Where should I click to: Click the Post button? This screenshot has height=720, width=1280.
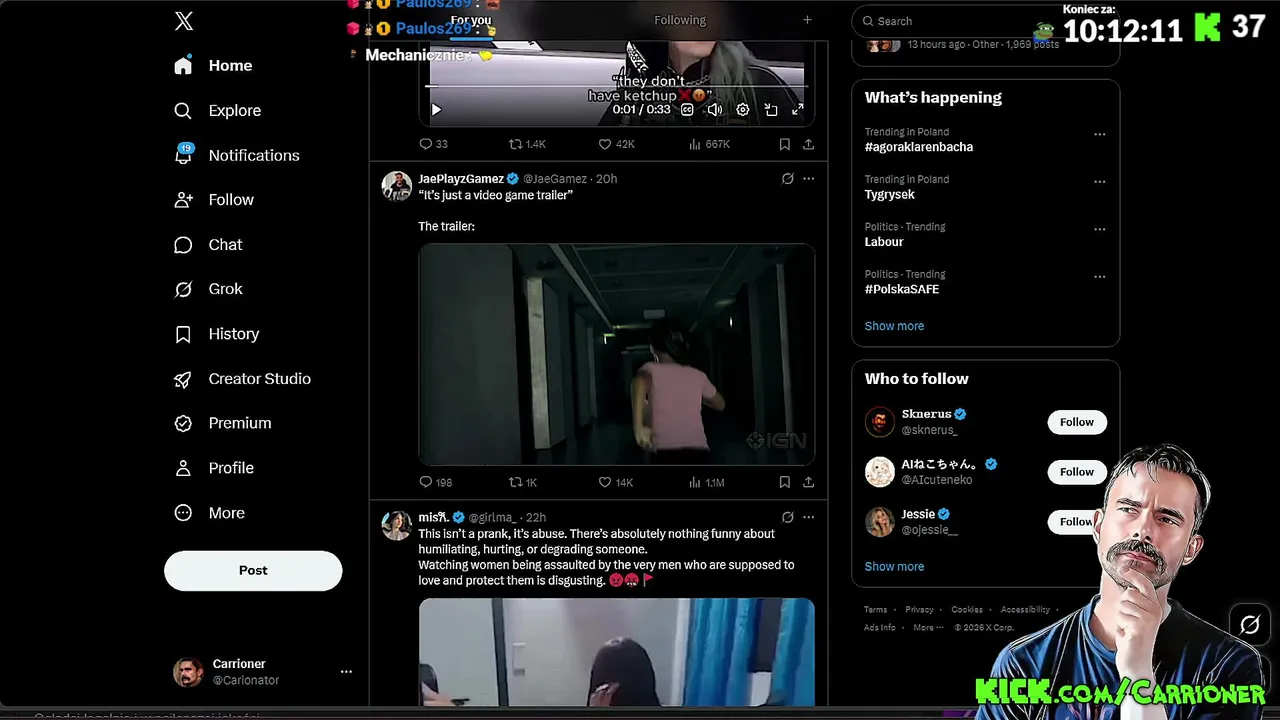(253, 570)
